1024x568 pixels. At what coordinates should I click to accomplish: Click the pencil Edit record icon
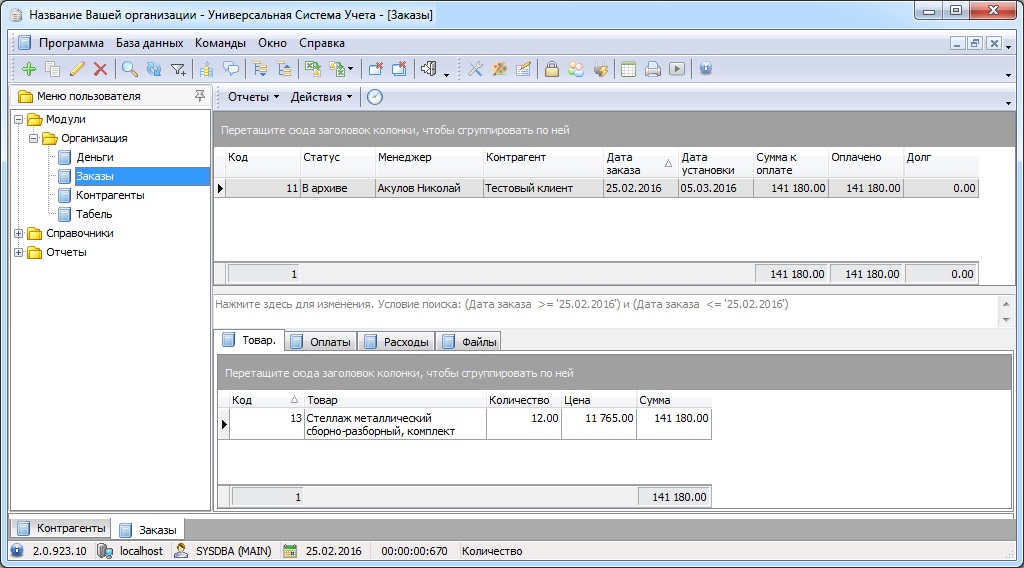coord(76,69)
